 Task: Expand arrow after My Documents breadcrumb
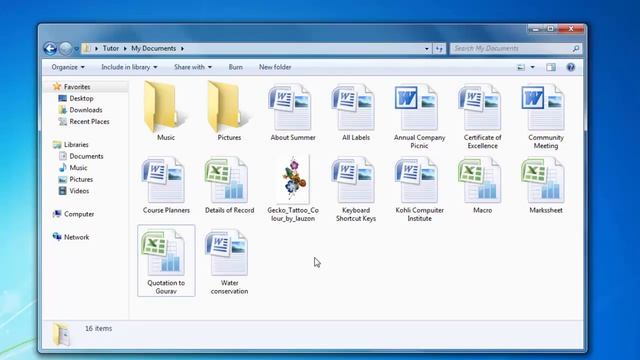point(182,49)
